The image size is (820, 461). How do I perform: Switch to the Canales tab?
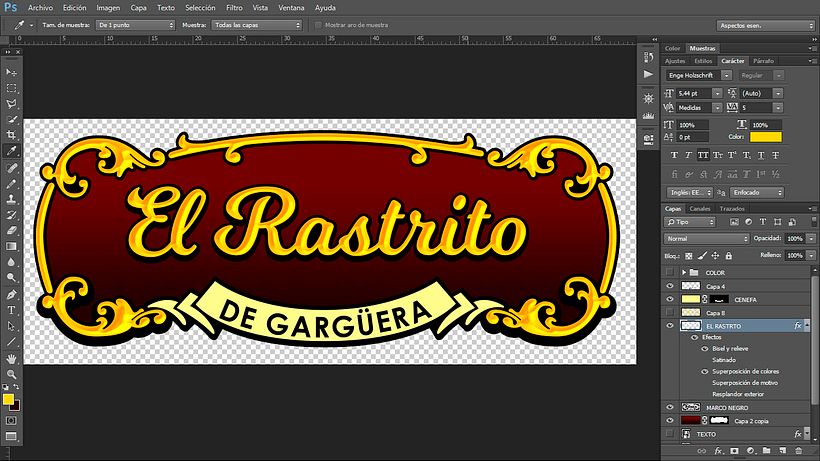[x=700, y=209]
